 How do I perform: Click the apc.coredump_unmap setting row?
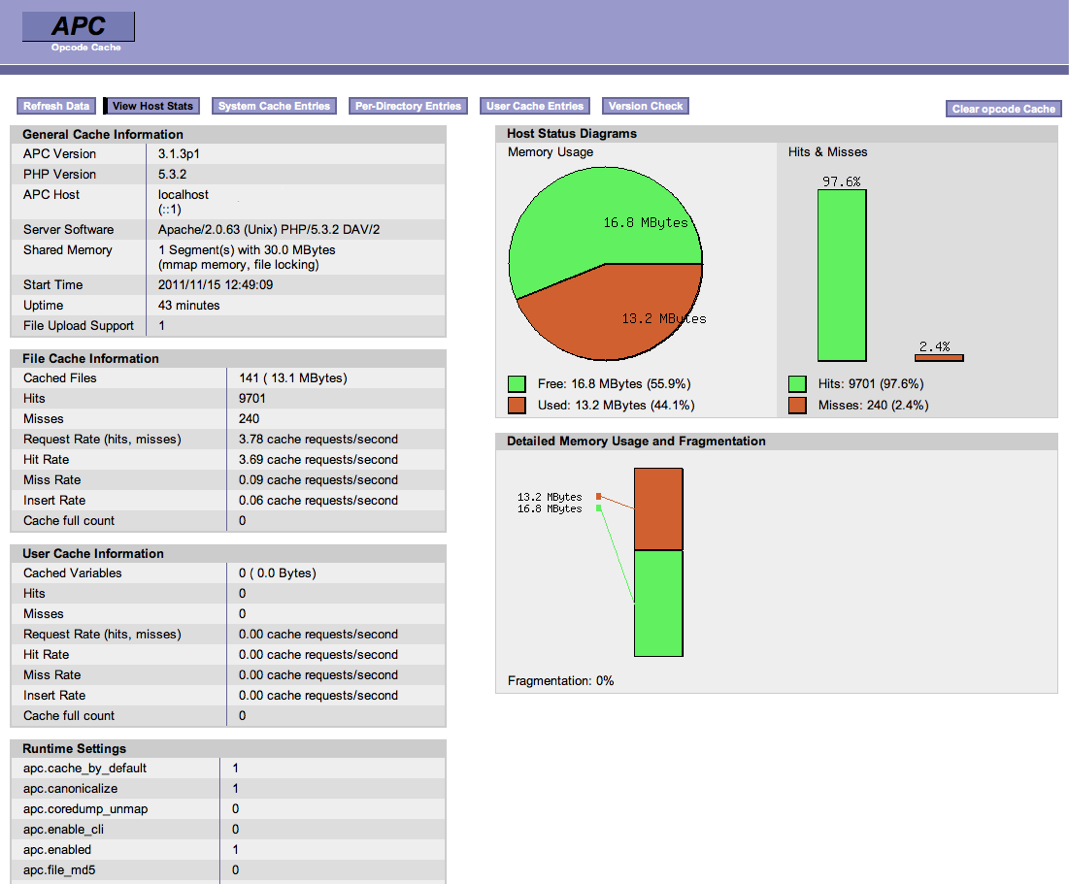point(228,809)
